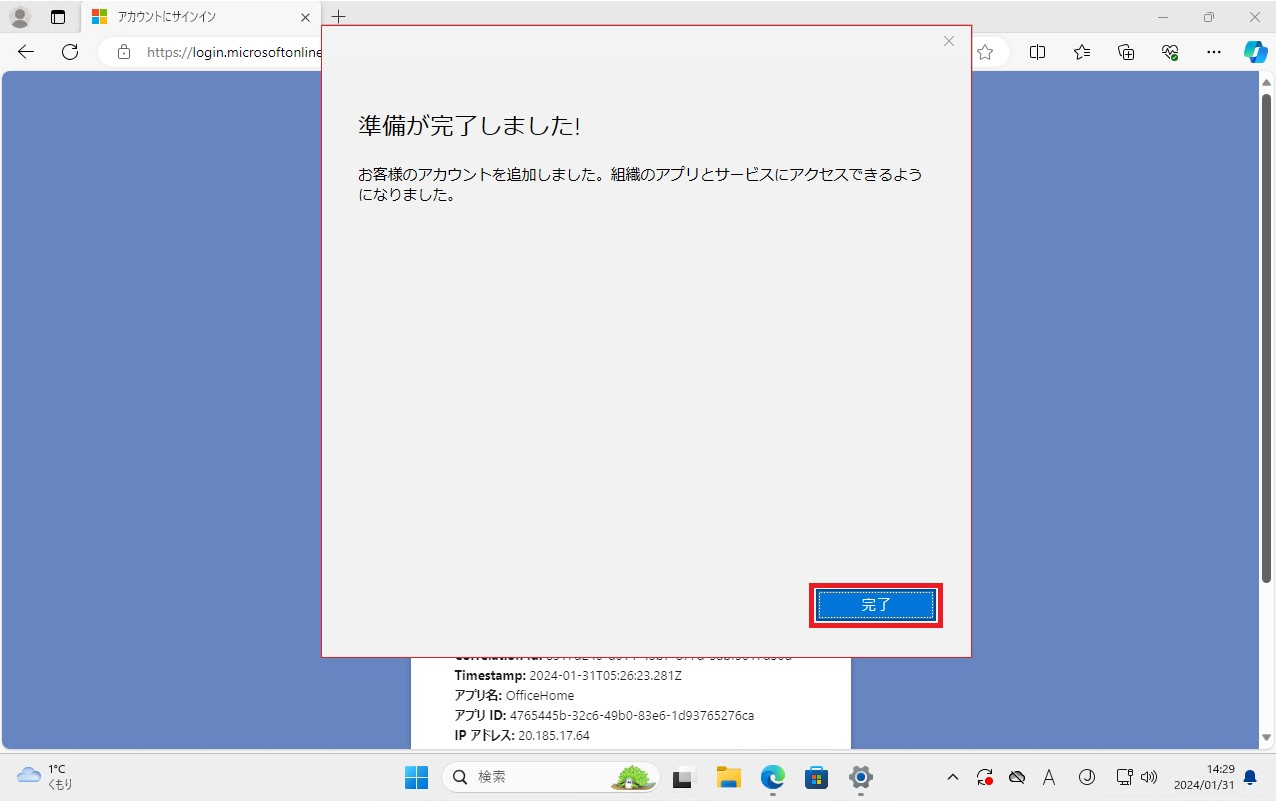1276x801 pixels.
Task: Launch Microsoft Store from the taskbar
Action: pos(816,777)
